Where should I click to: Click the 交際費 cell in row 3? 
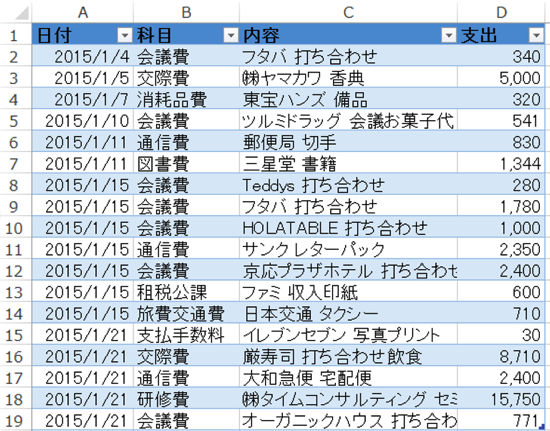coord(187,78)
